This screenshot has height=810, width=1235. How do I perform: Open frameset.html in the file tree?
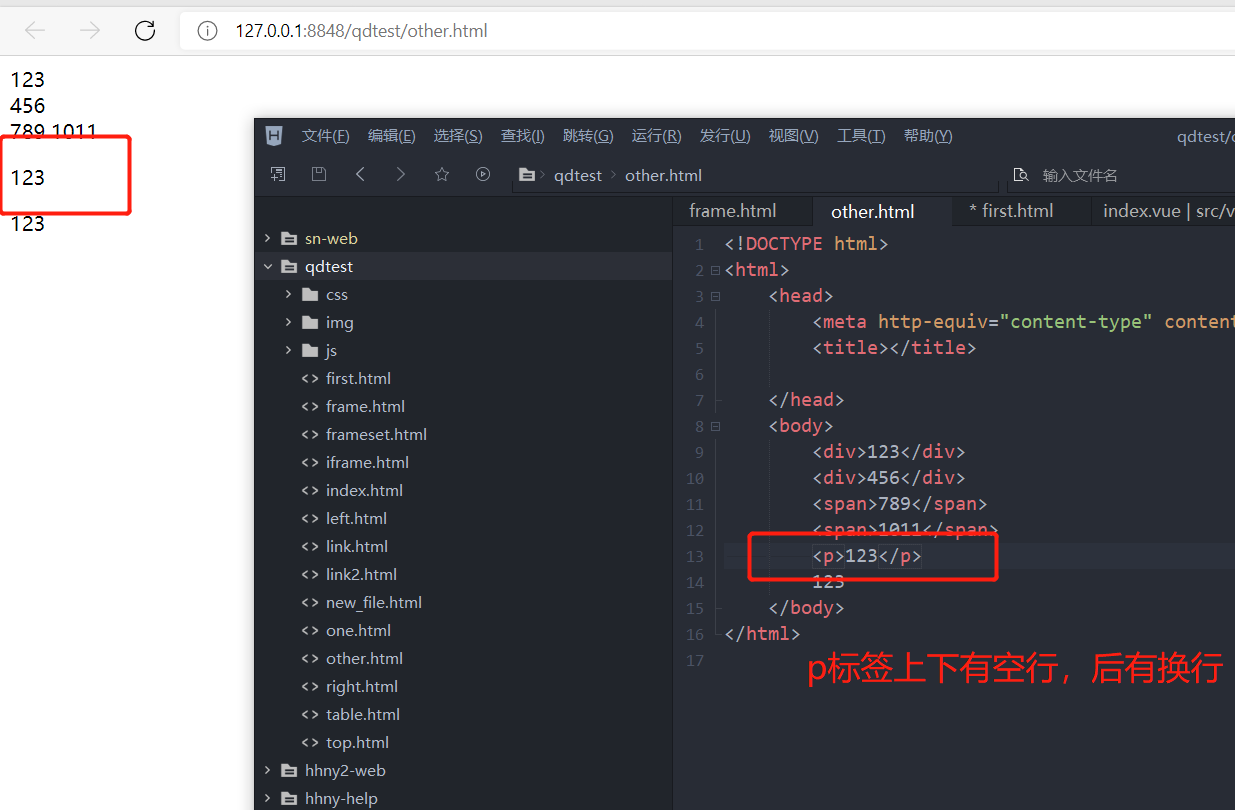(x=376, y=434)
